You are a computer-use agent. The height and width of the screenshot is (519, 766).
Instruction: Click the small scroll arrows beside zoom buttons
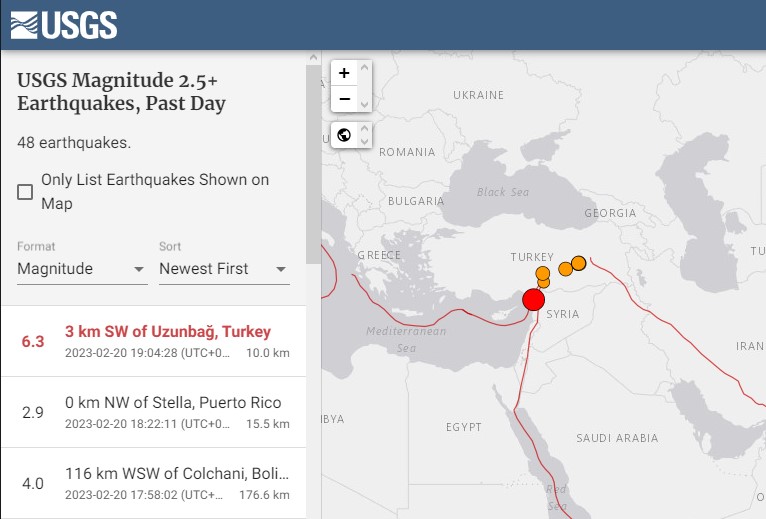click(x=364, y=86)
